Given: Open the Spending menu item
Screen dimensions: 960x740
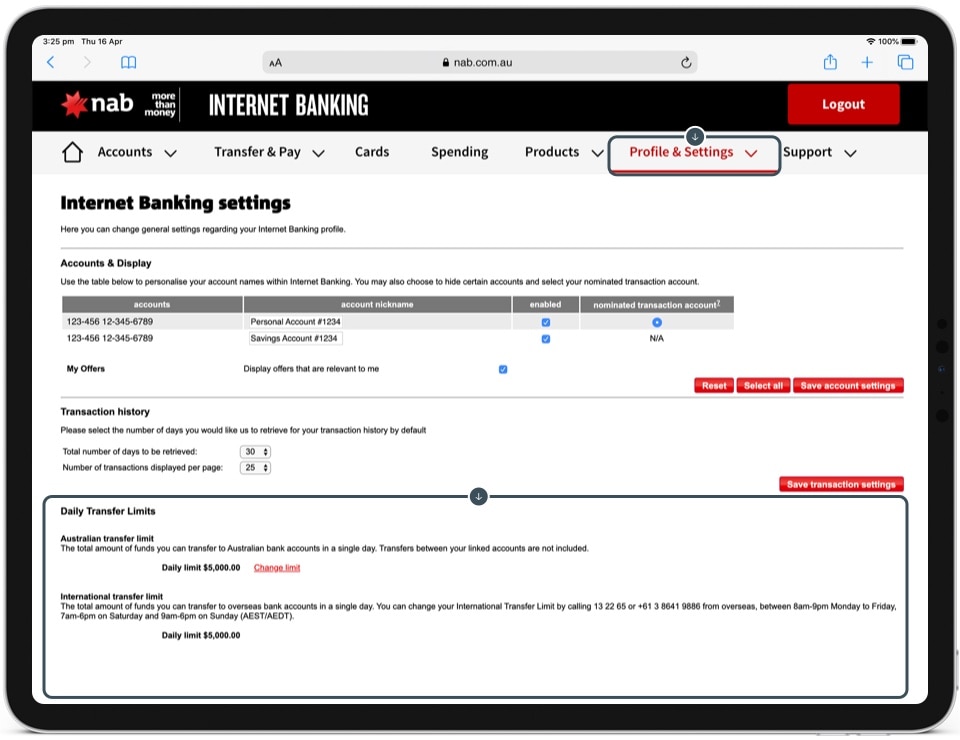Looking at the screenshot, I should (459, 152).
